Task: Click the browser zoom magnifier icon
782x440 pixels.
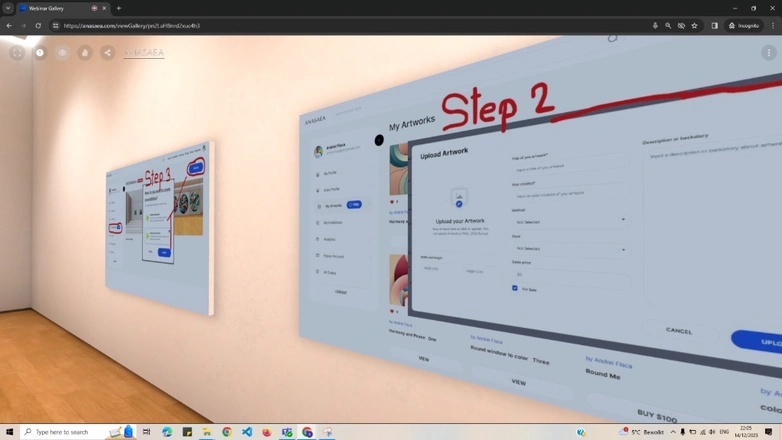Action: pos(668,26)
